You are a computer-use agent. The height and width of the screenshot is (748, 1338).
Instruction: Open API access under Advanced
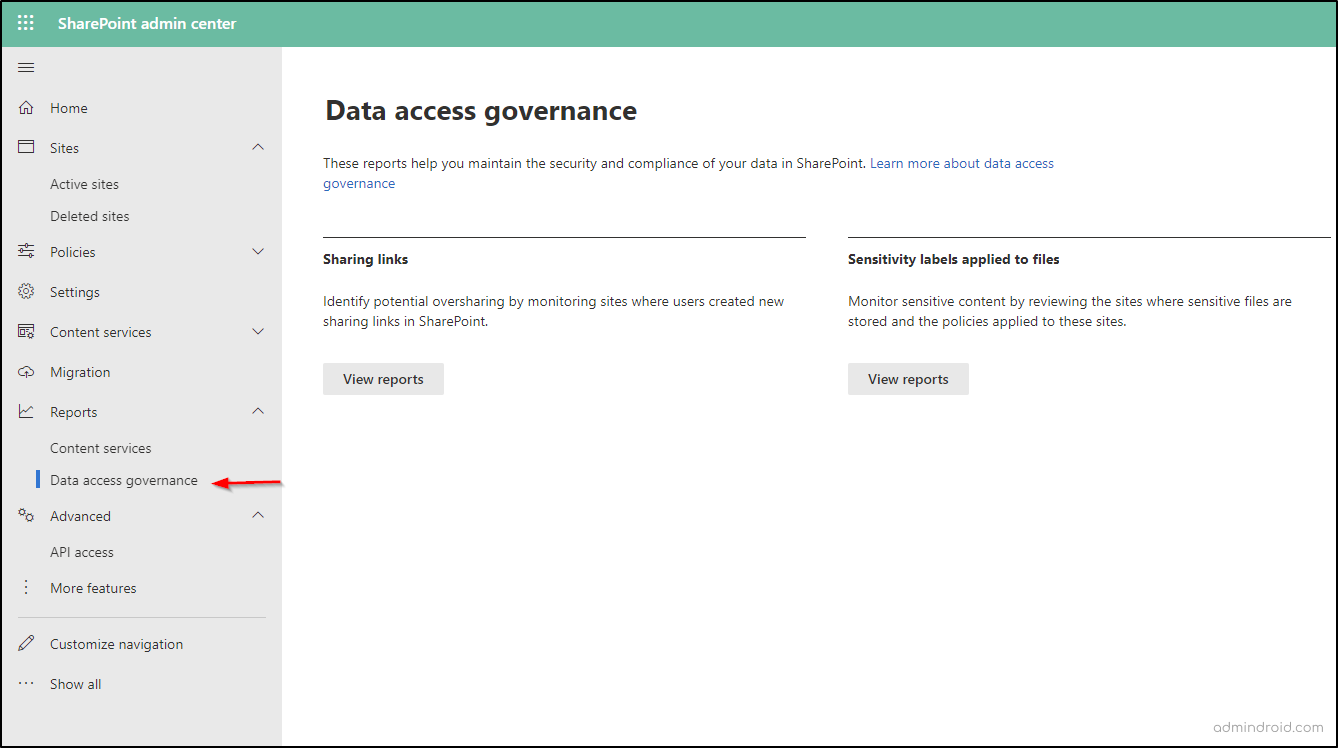tap(82, 552)
